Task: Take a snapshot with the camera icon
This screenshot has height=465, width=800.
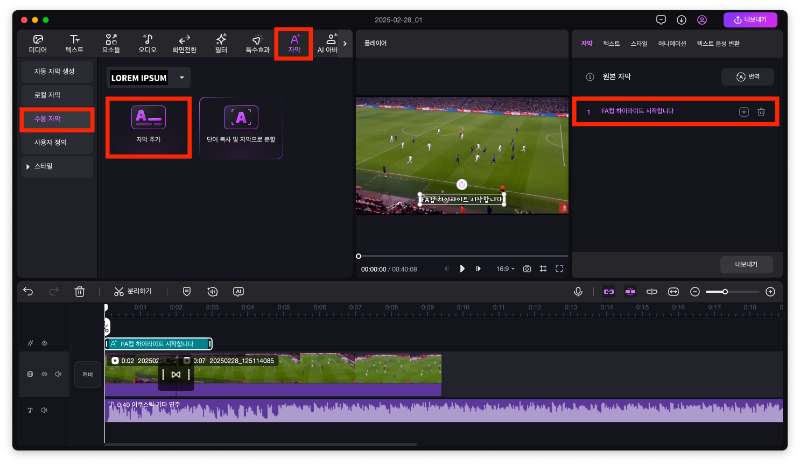Action: [x=527, y=268]
